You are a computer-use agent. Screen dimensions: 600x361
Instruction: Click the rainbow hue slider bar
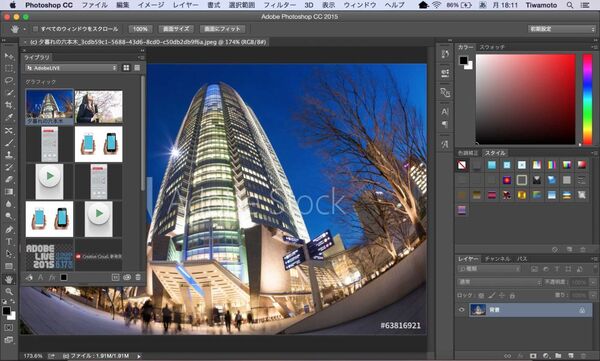587,100
